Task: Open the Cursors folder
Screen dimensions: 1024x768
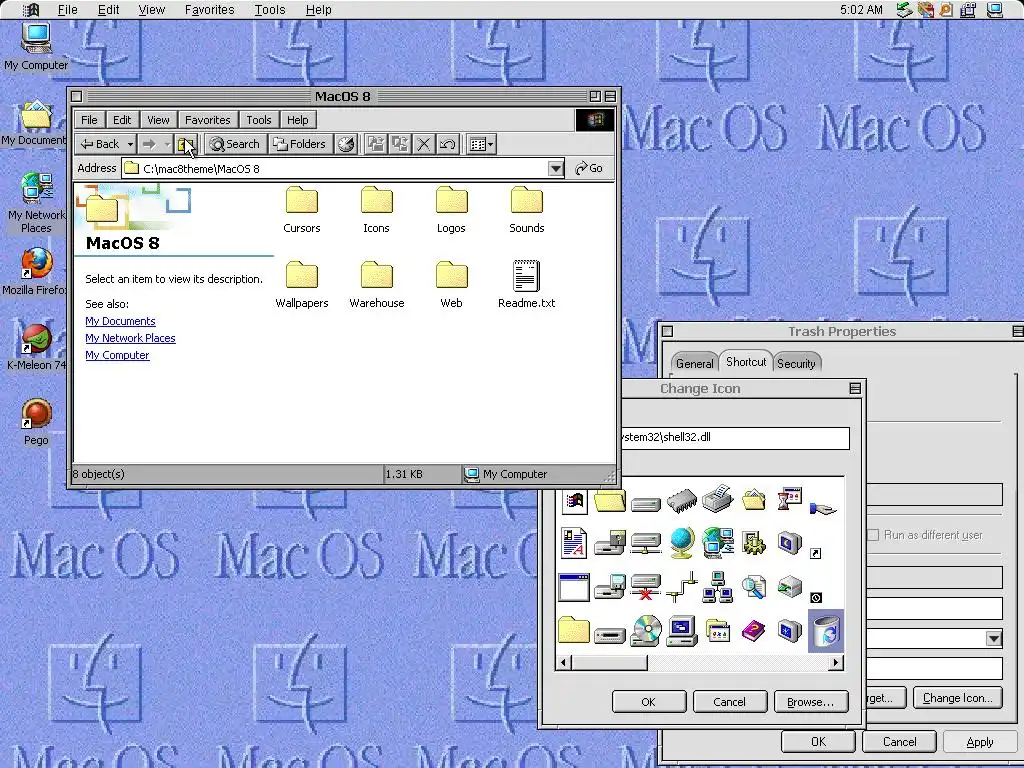Action: pos(302,210)
